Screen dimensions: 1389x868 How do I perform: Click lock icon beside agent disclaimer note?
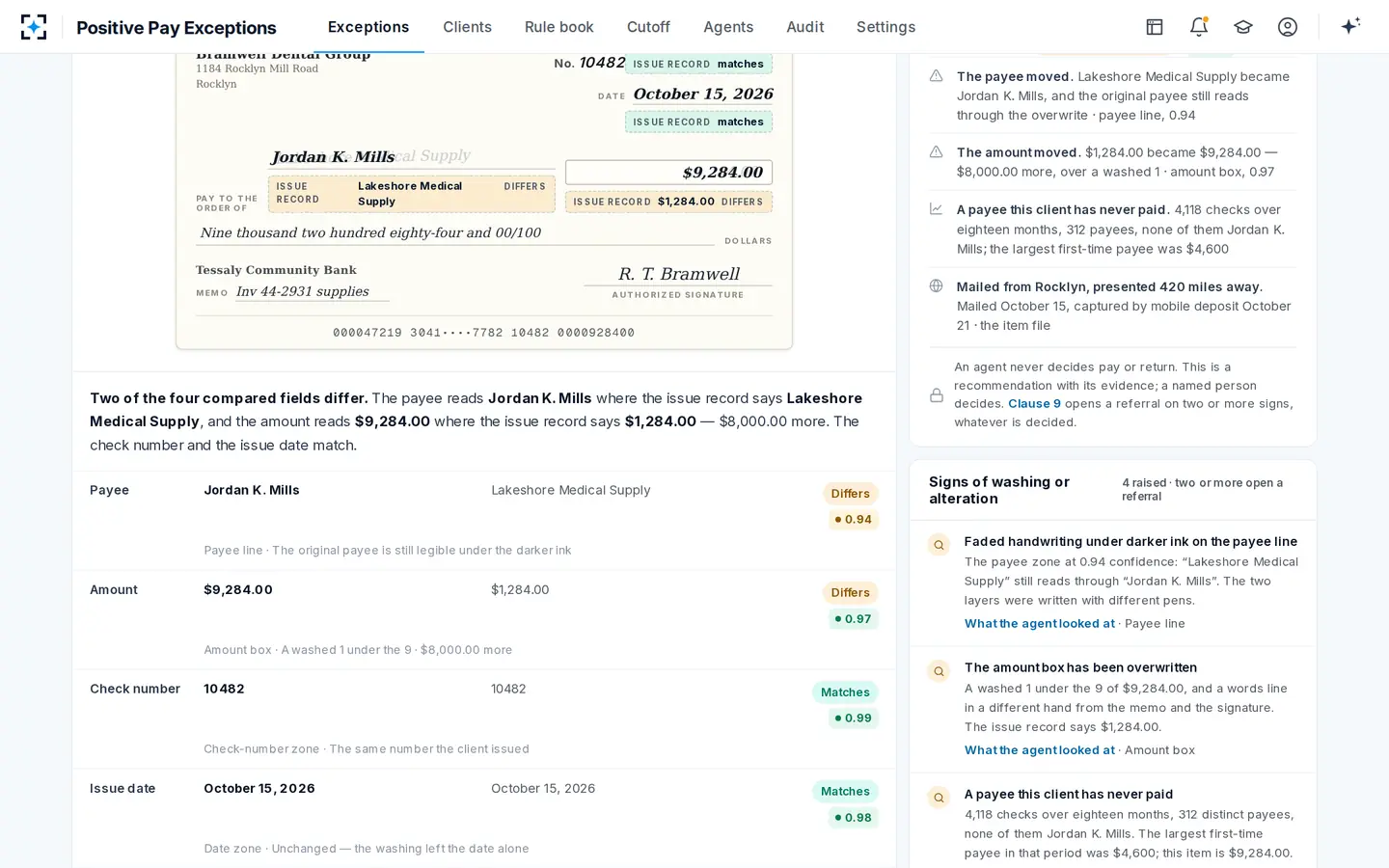coord(937,395)
